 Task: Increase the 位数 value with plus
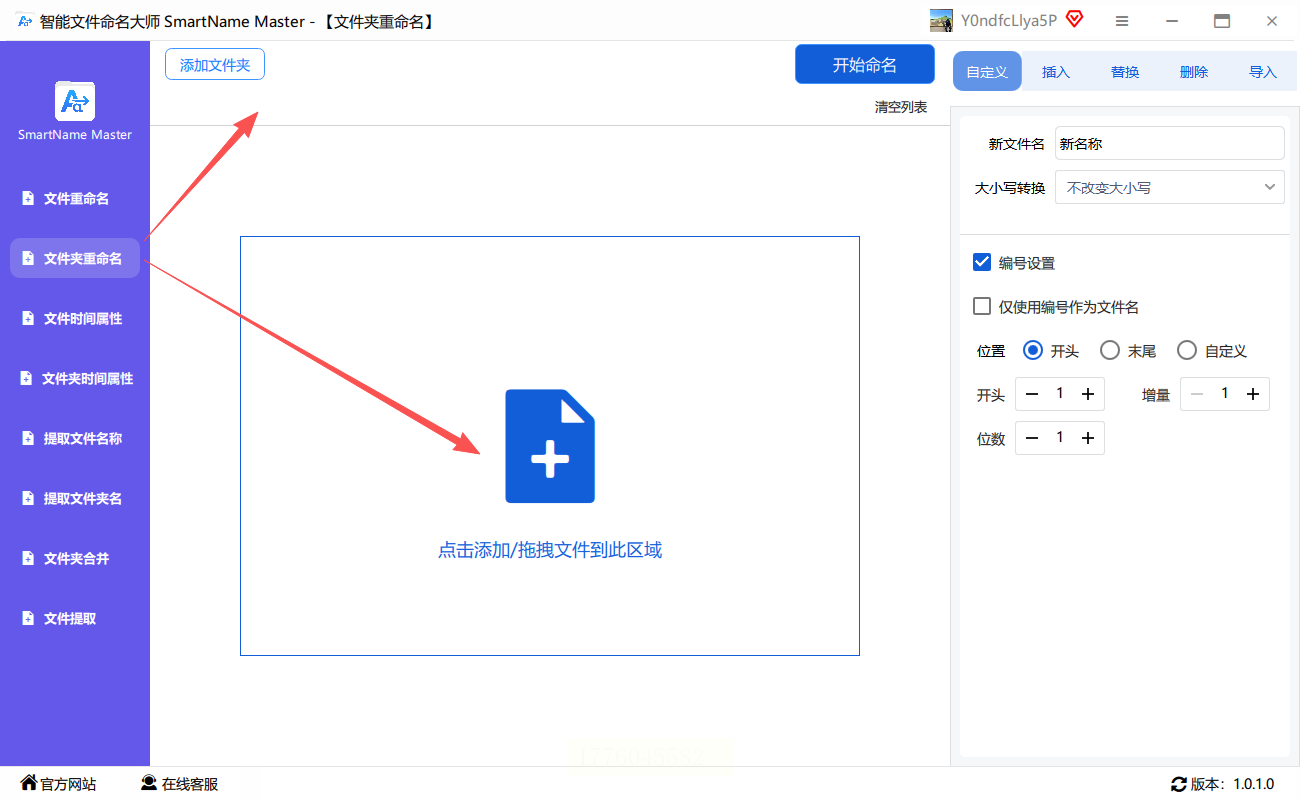1088,438
